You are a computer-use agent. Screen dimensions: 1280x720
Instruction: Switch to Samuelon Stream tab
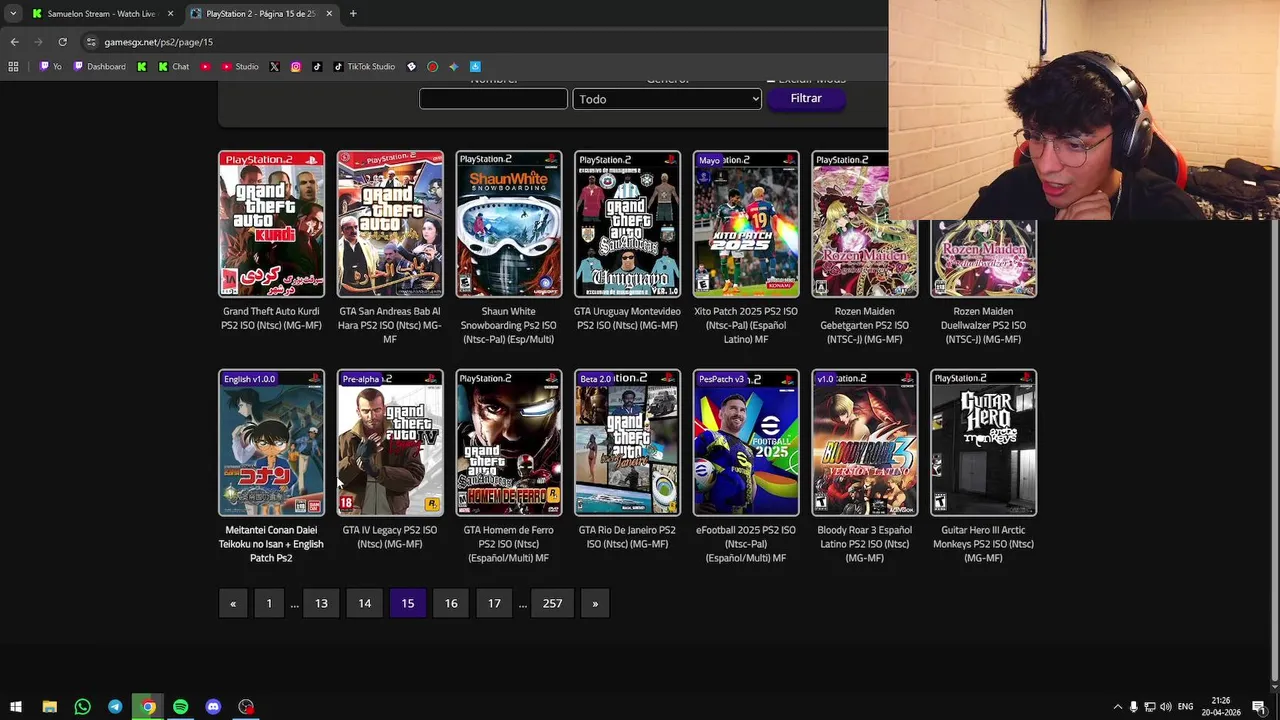[101, 14]
